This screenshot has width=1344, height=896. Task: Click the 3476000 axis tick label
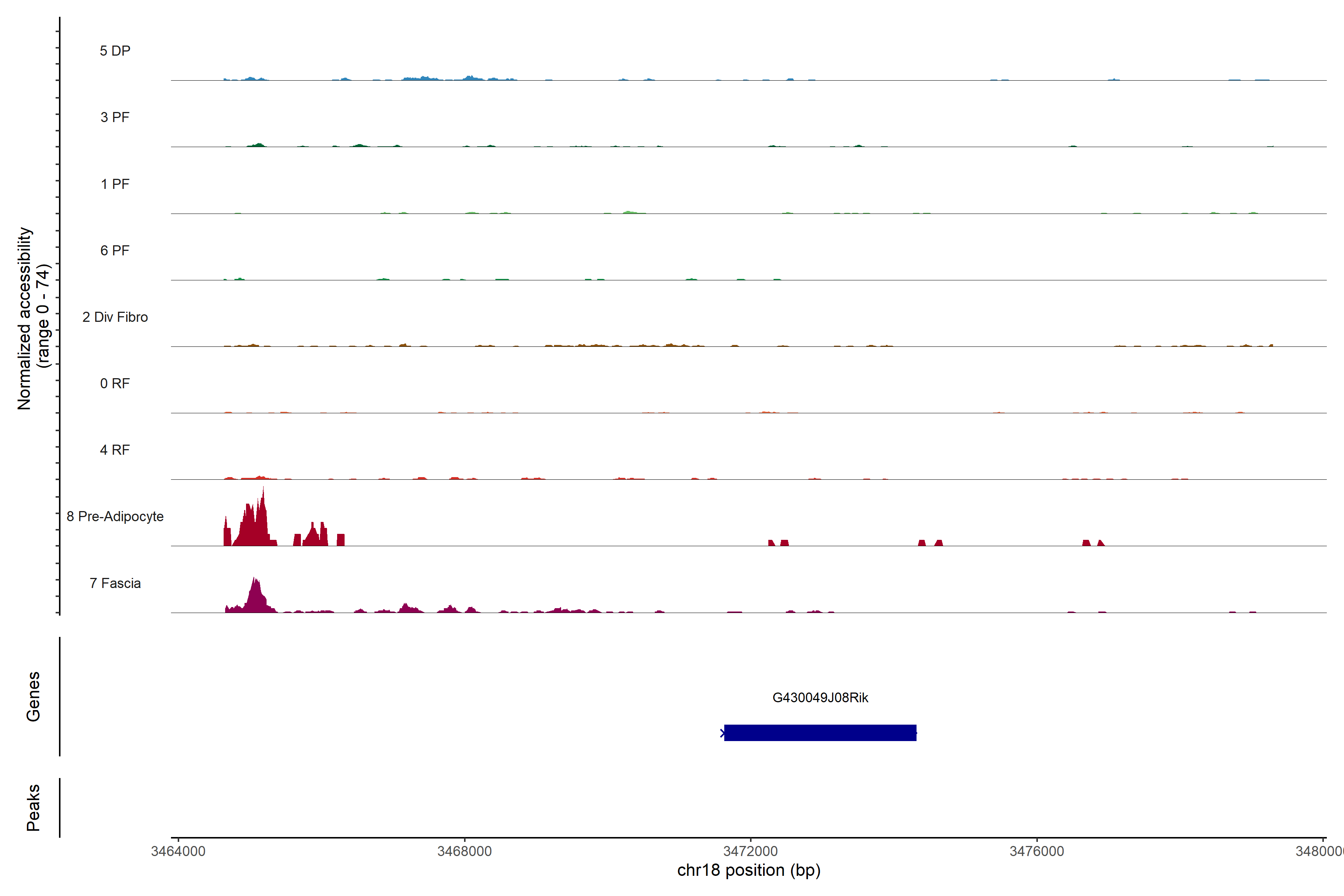click(1037, 852)
